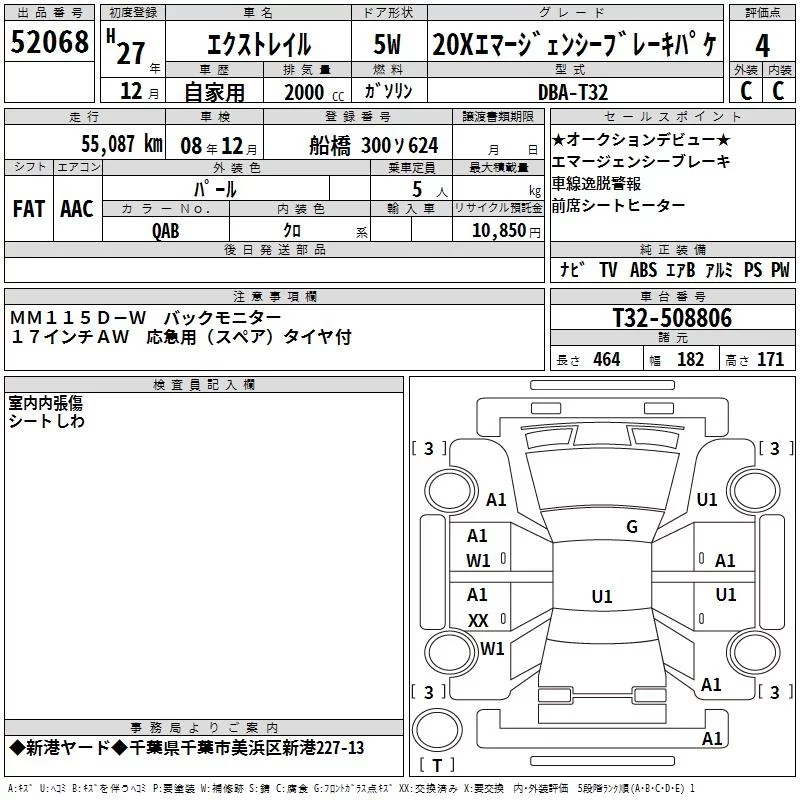800x800 pixels.
Task: Select the オークションデビュー sales point line
Action: pyautogui.click(x=641, y=139)
